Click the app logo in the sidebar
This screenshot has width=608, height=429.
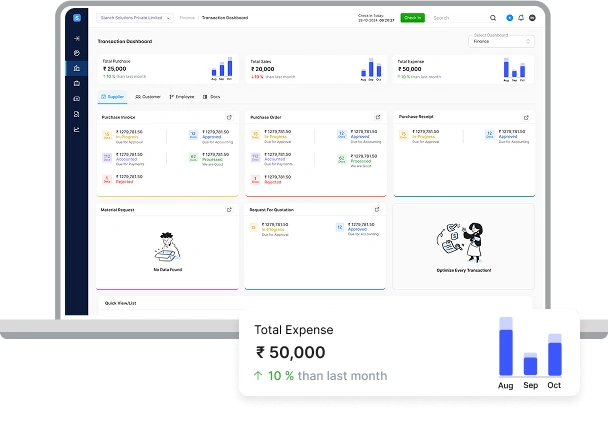(77, 18)
